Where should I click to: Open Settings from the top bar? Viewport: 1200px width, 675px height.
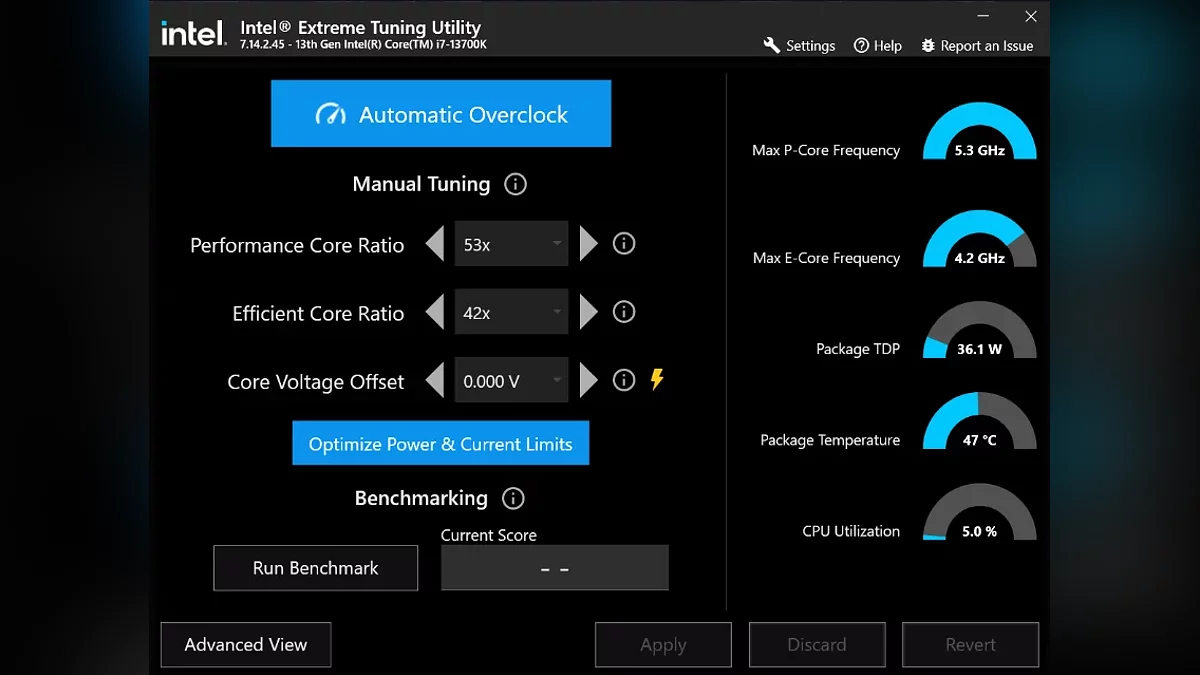799,46
